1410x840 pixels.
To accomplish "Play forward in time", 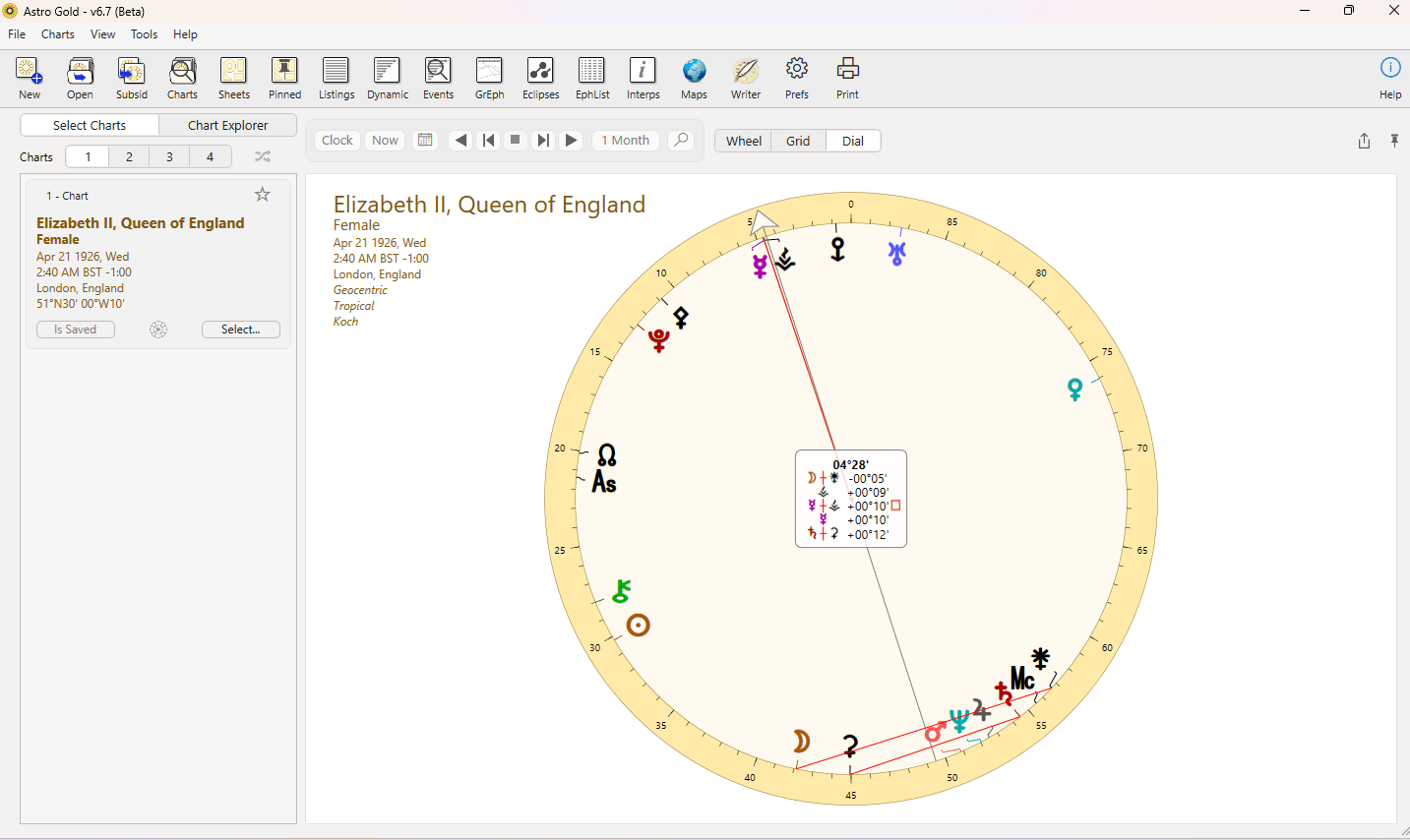I will click(571, 140).
